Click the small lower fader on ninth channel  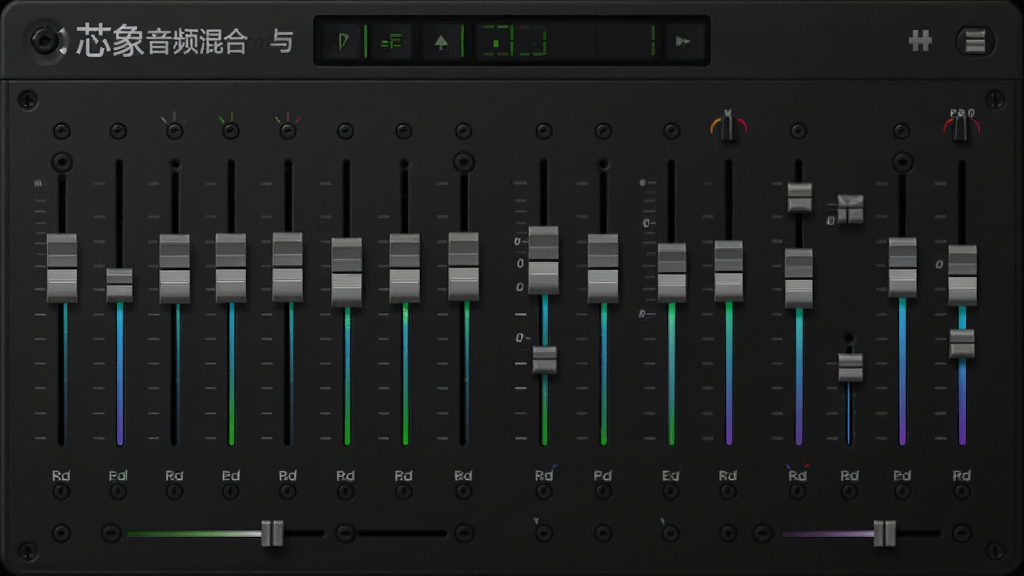[545, 360]
